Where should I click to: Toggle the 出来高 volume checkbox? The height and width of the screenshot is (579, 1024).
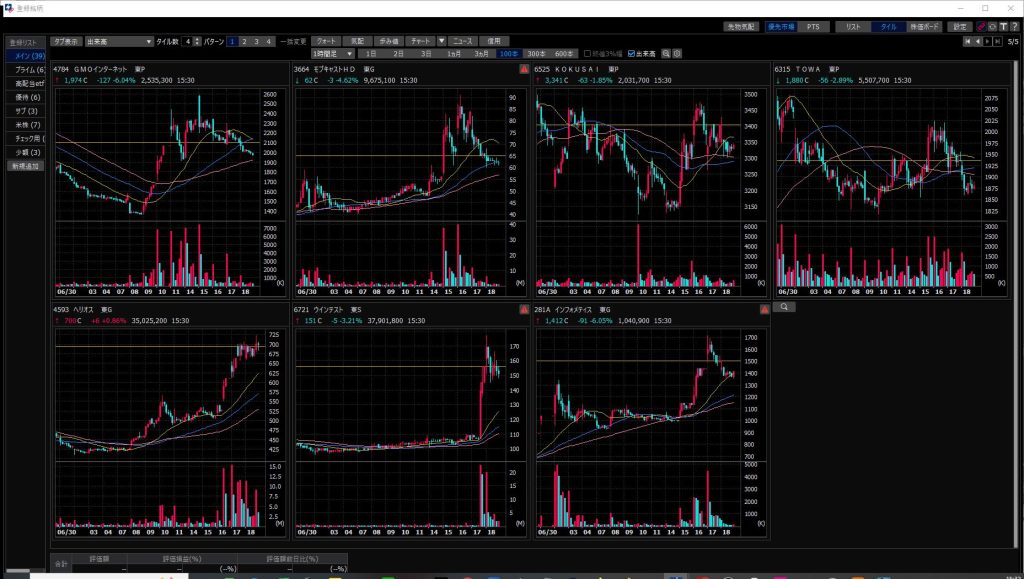pos(631,53)
